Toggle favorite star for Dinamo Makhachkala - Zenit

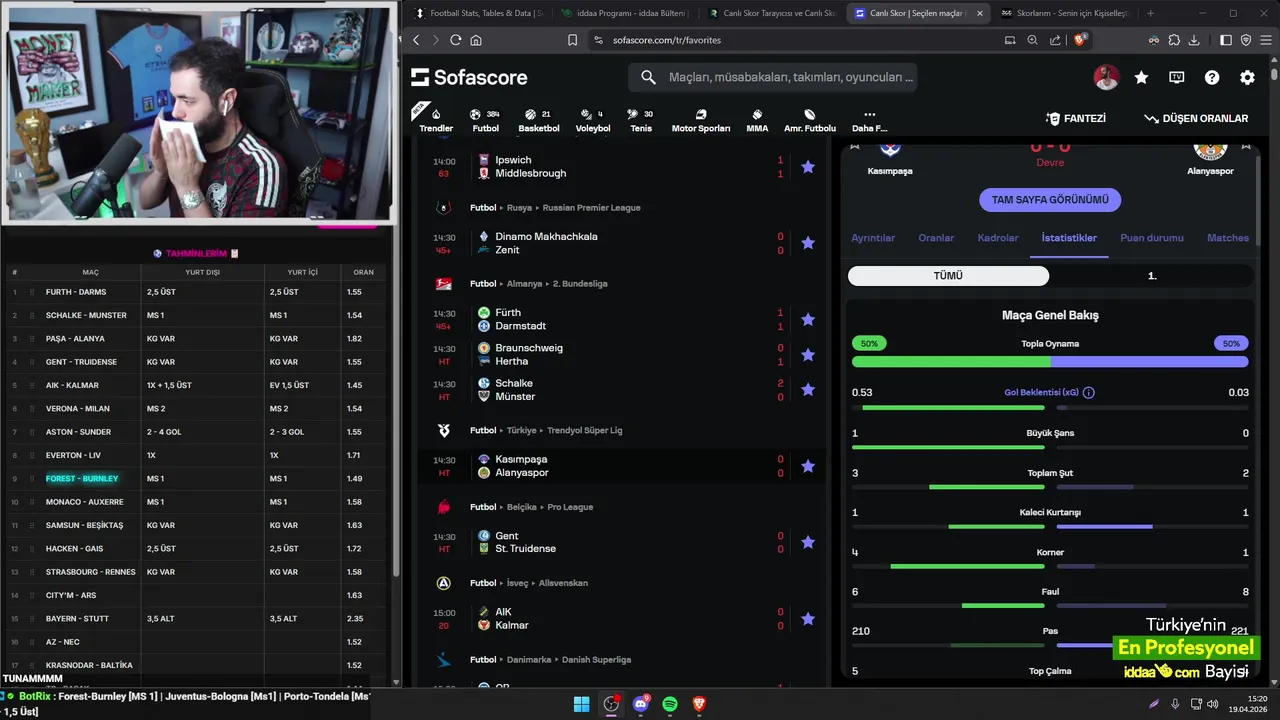808,243
